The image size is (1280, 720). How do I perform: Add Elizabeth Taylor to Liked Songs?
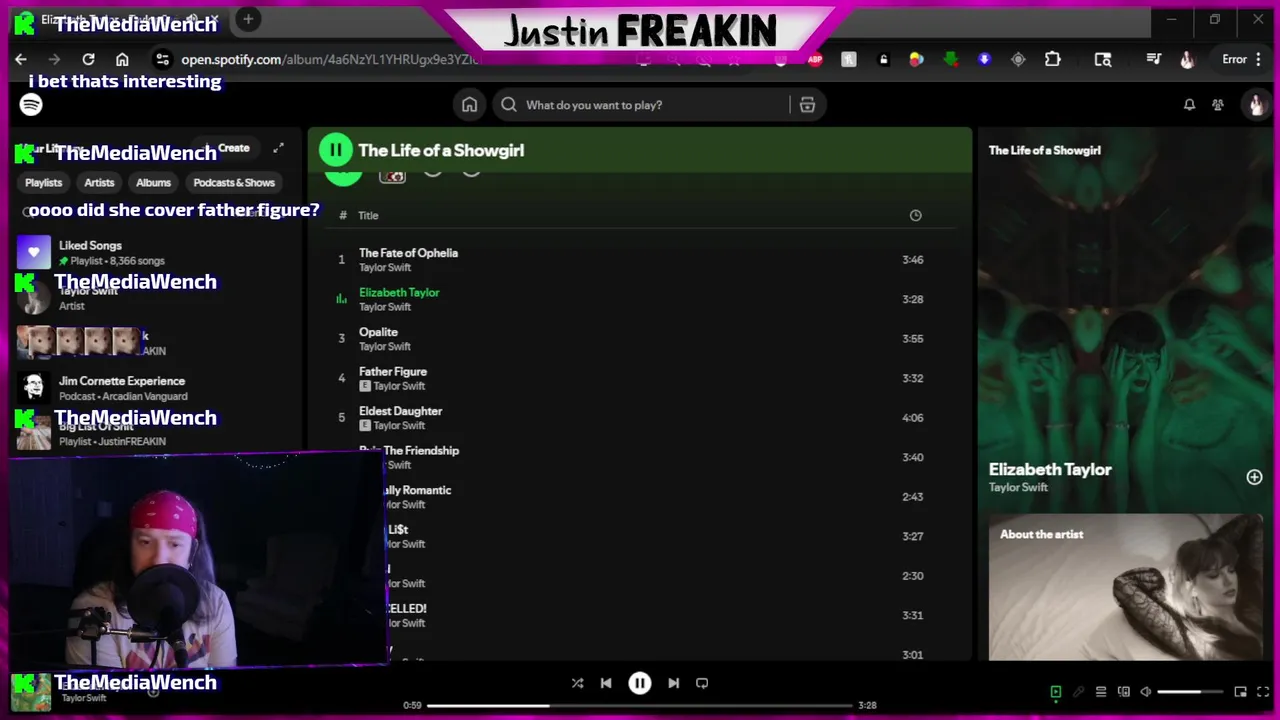pos(1254,477)
